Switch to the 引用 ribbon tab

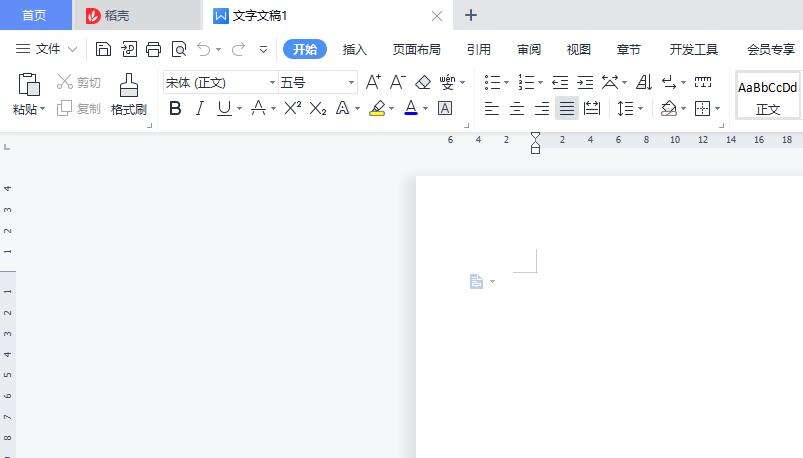479,50
